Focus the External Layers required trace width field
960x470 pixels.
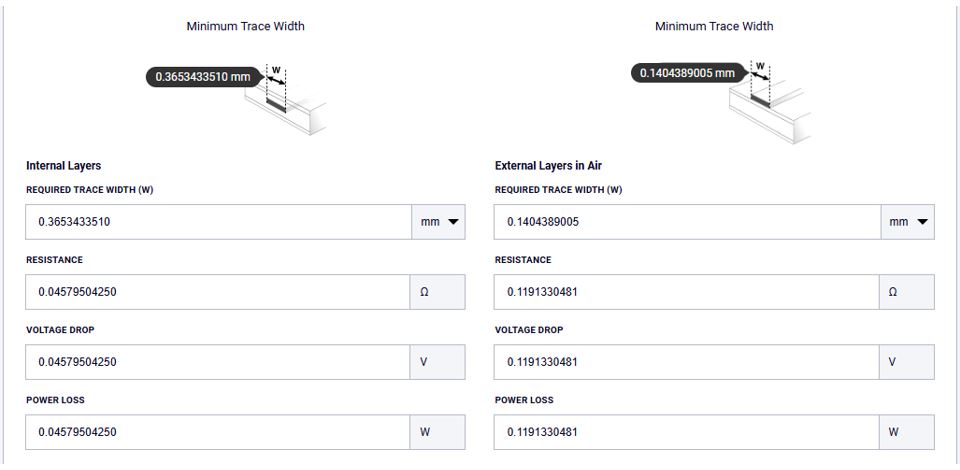(x=687, y=222)
